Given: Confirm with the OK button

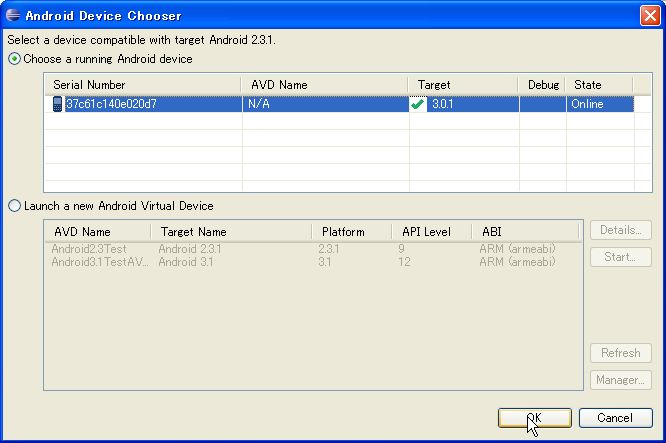Looking at the screenshot, I should [x=535, y=418].
